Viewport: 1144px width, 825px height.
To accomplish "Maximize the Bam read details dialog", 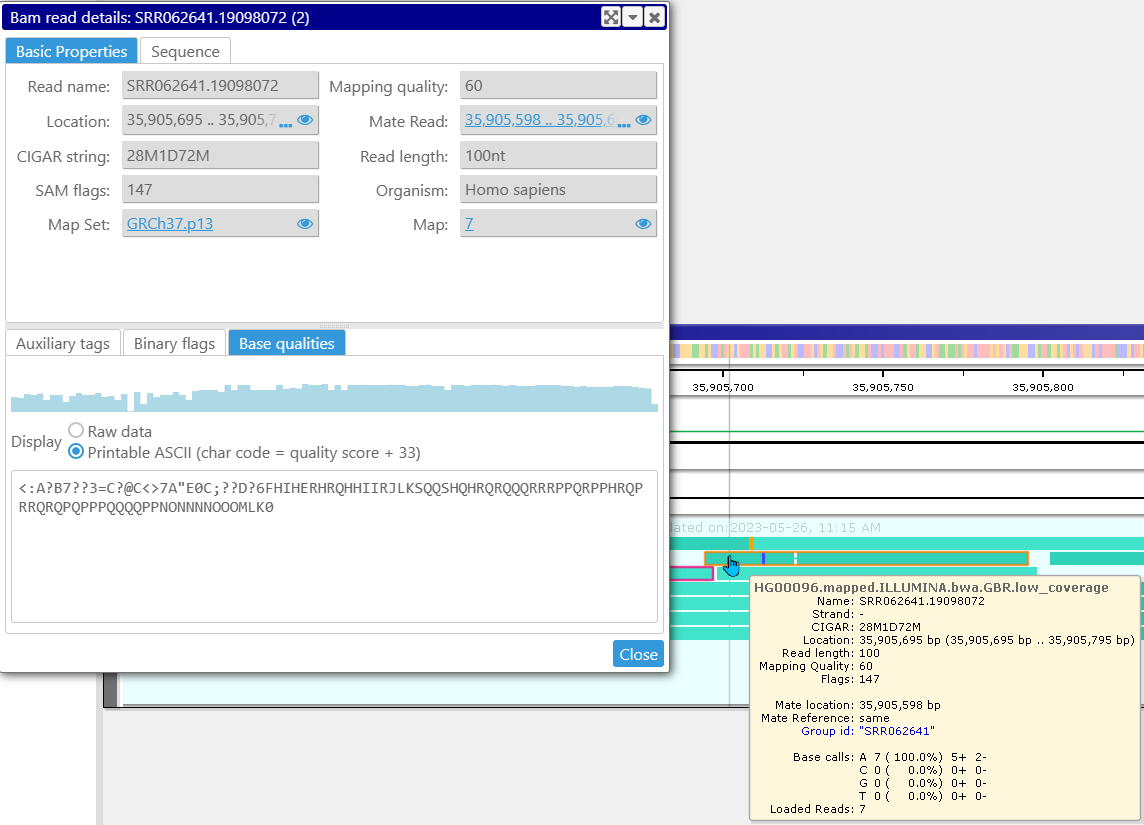I will point(611,17).
